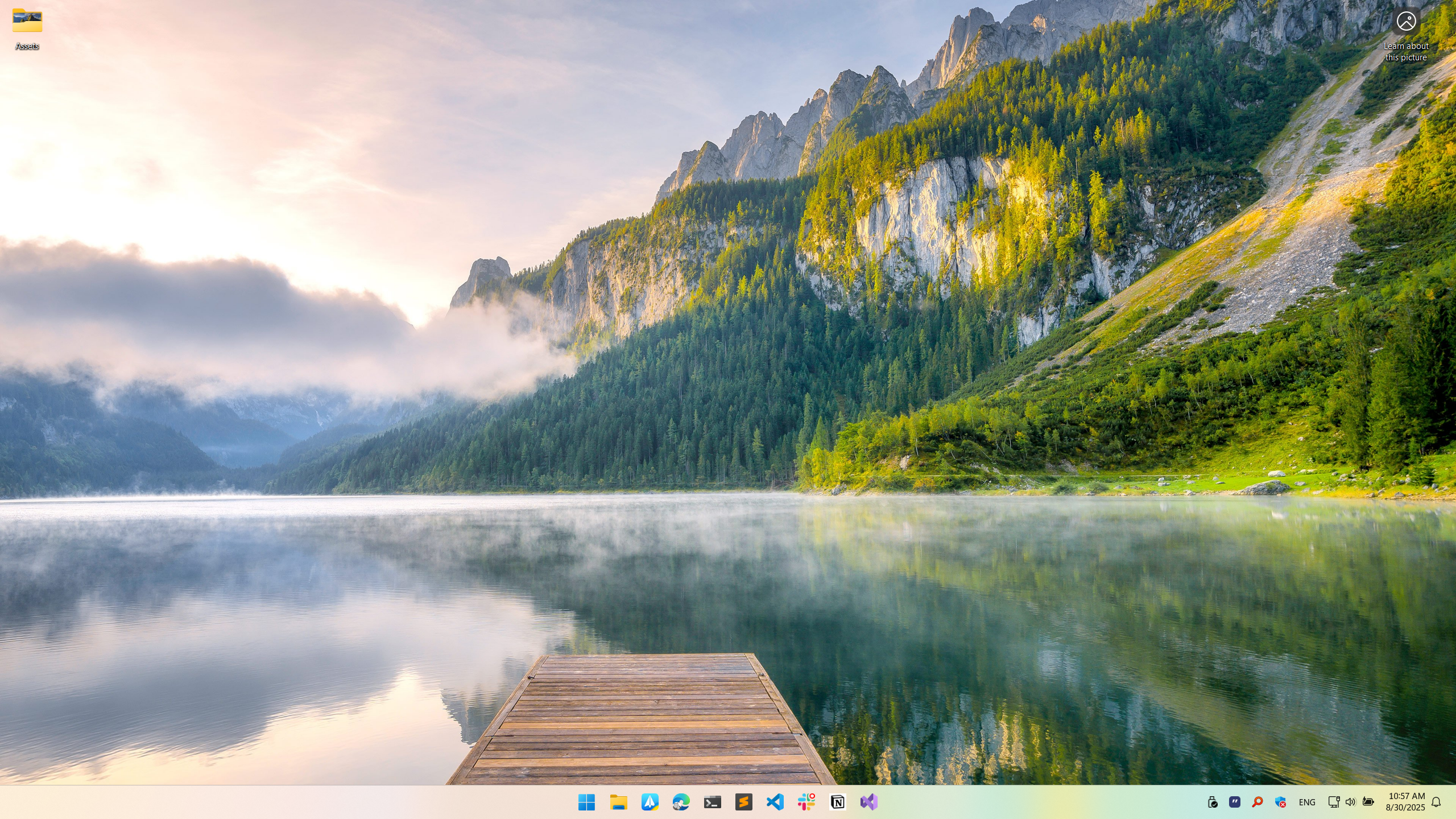Open Windows Security shield tray icon
Image resolution: width=1456 pixels, height=819 pixels.
pyautogui.click(x=1280, y=802)
